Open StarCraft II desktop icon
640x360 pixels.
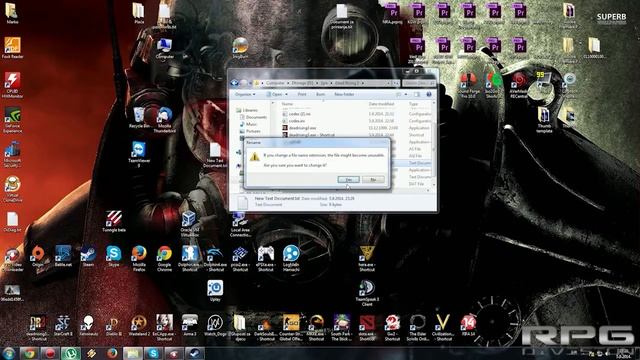coord(63,325)
